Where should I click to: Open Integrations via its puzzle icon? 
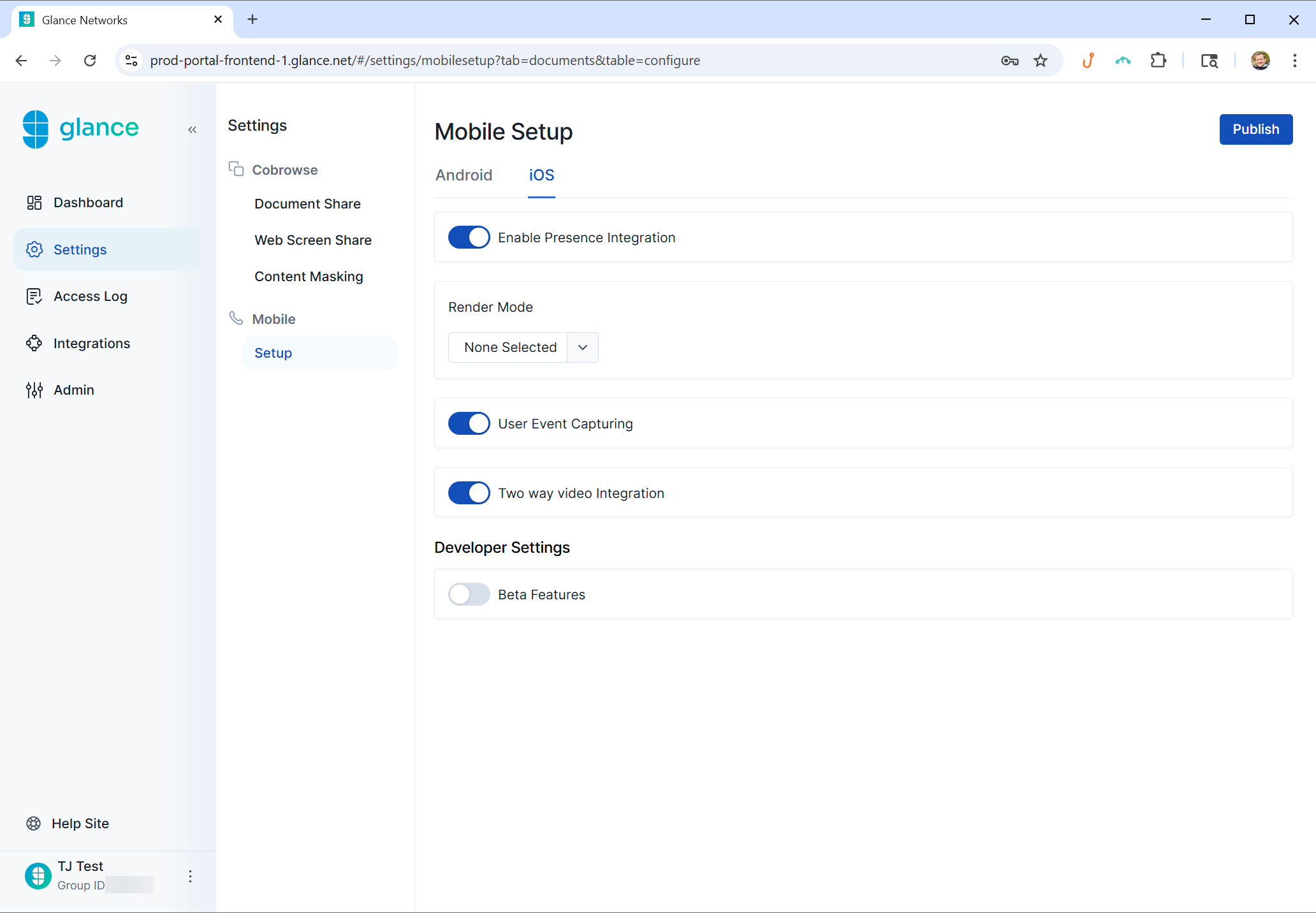[34, 343]
